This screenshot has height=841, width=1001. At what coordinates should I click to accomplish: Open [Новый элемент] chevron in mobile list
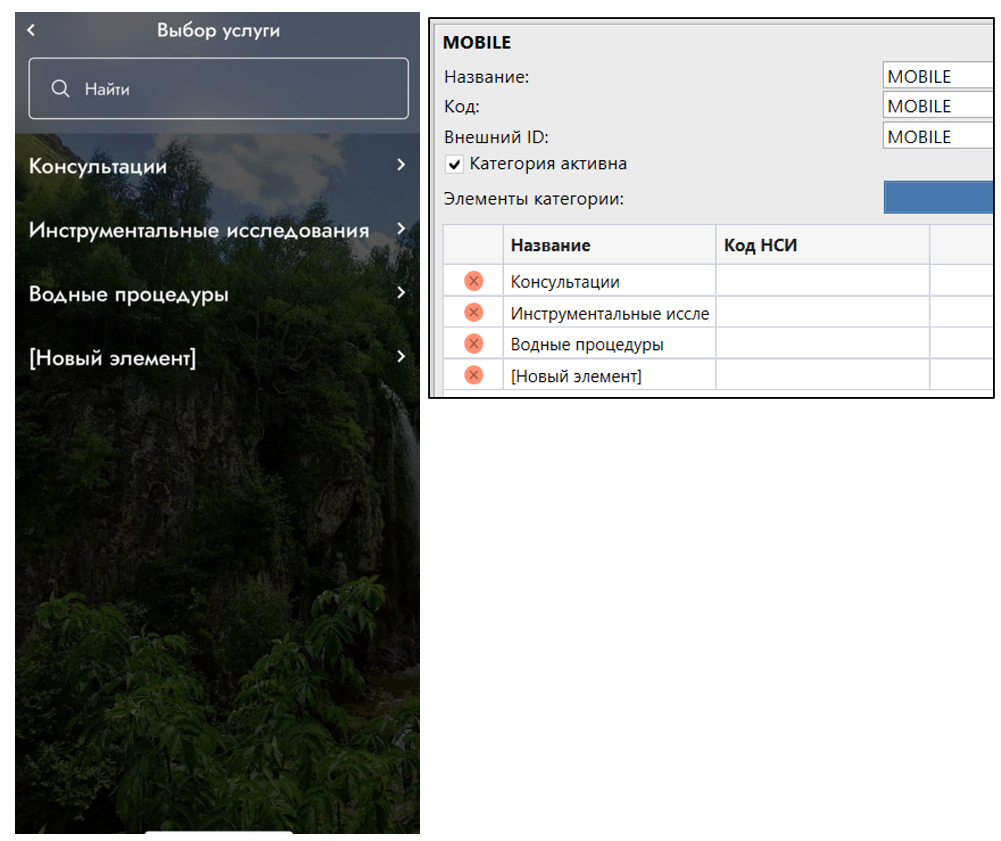(400, 357)
